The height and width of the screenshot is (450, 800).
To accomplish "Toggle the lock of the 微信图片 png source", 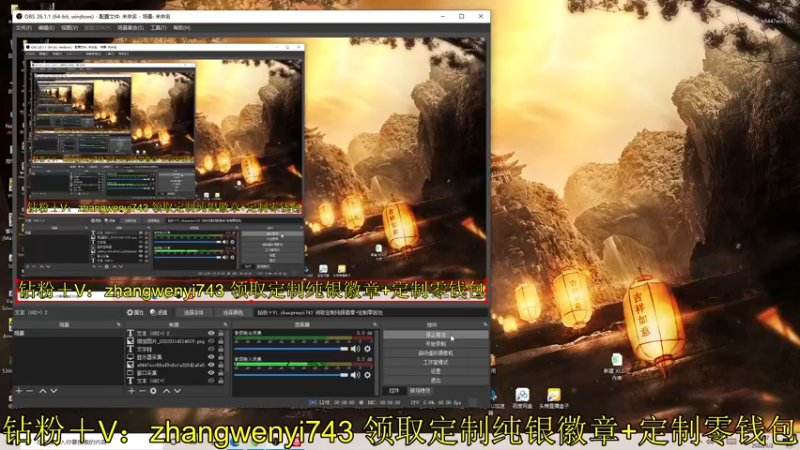I will (221, 341).
